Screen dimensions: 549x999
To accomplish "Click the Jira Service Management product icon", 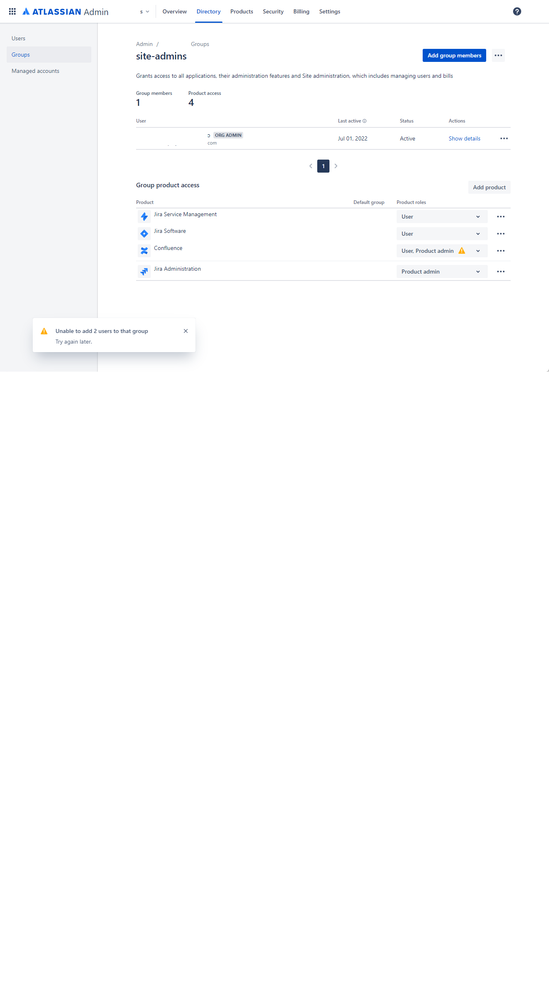I will [x=144, y=217].
